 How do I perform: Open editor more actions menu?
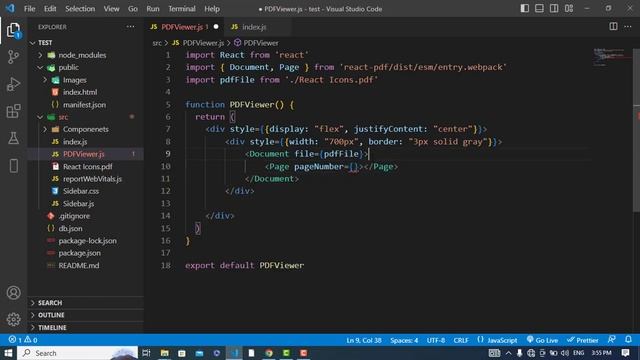[628, 27]
